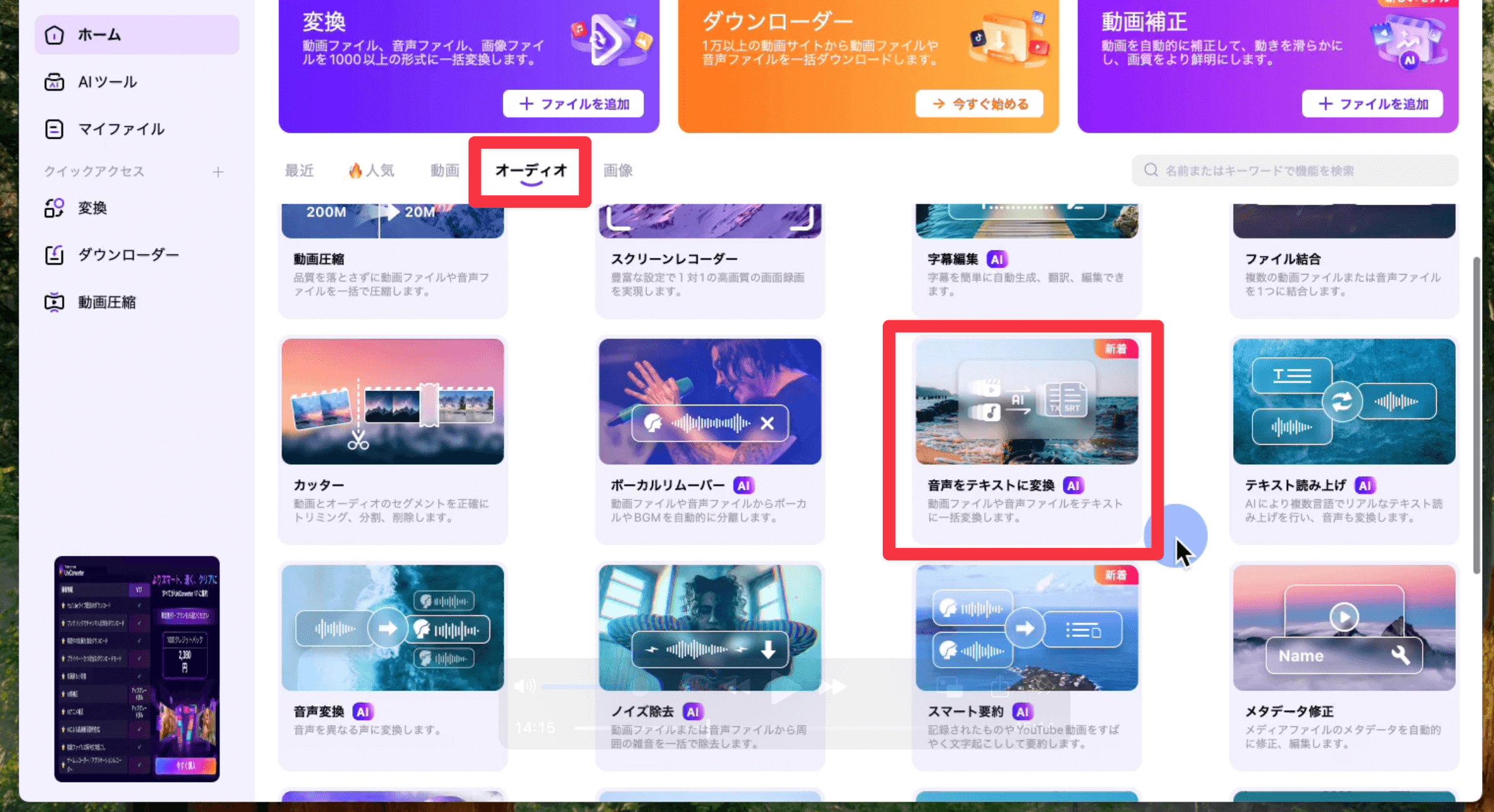Click the purchase button in the promo panel
Screen dimensions: 1494x812
[x=187, y=766]
